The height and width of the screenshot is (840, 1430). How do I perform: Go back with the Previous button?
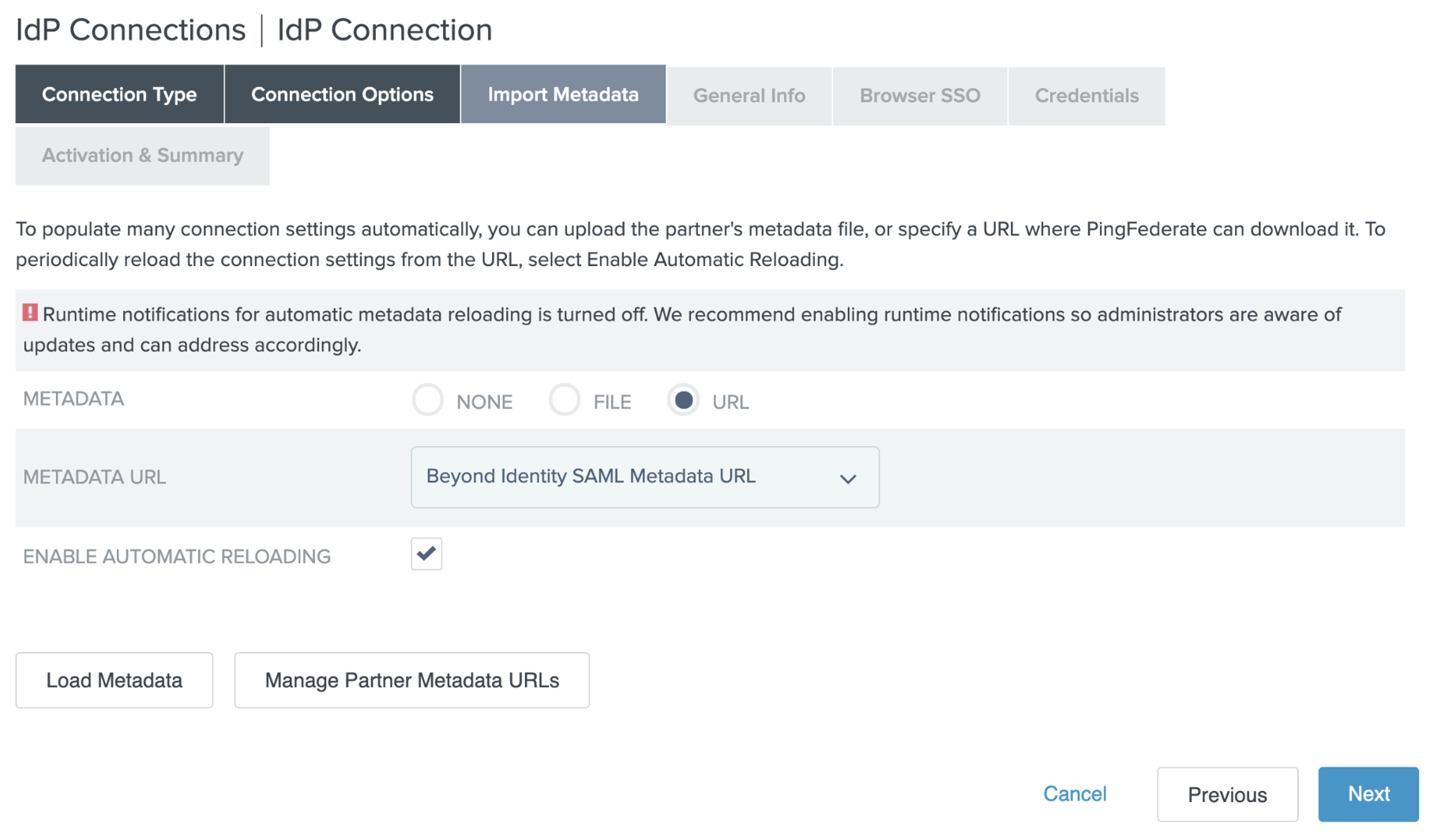point(1226,794)
